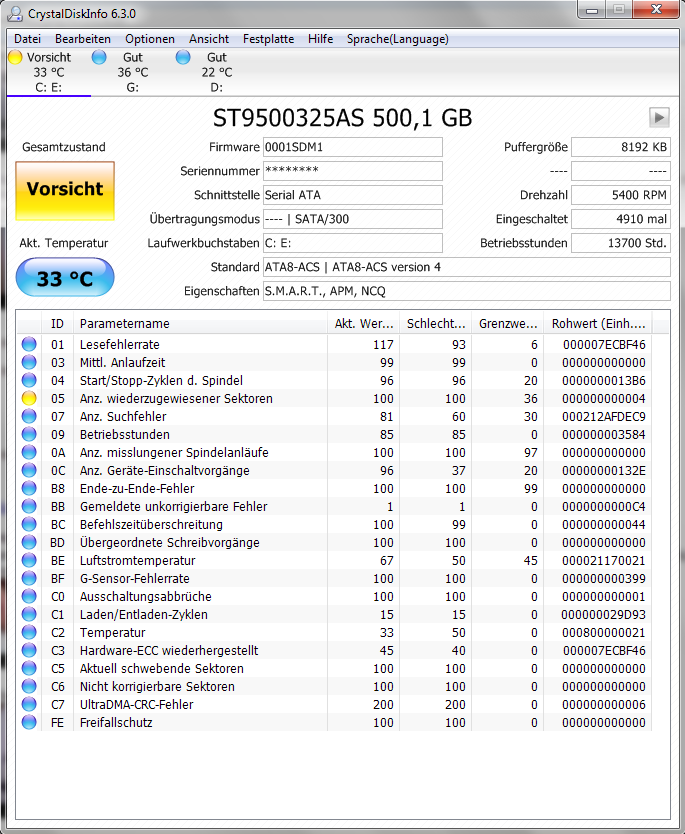
Task: Click the Akt. Wer... column header
Action: (363, 323)
